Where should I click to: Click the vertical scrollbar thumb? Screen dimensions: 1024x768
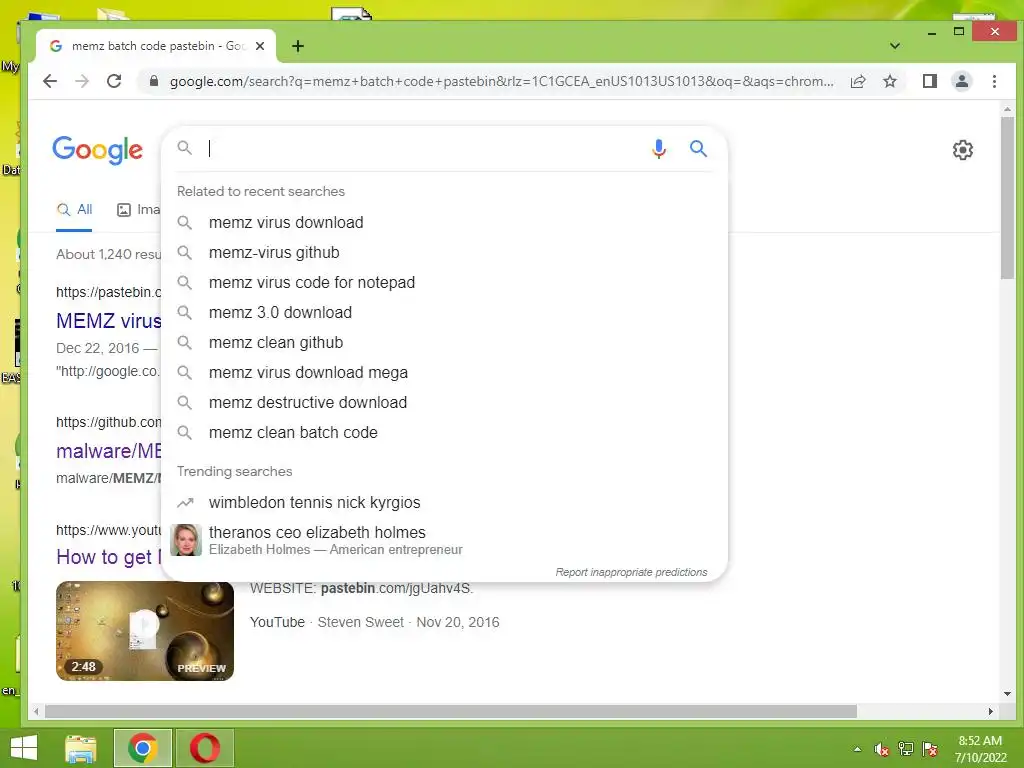pyautogui.click(x=1007, y=198)
